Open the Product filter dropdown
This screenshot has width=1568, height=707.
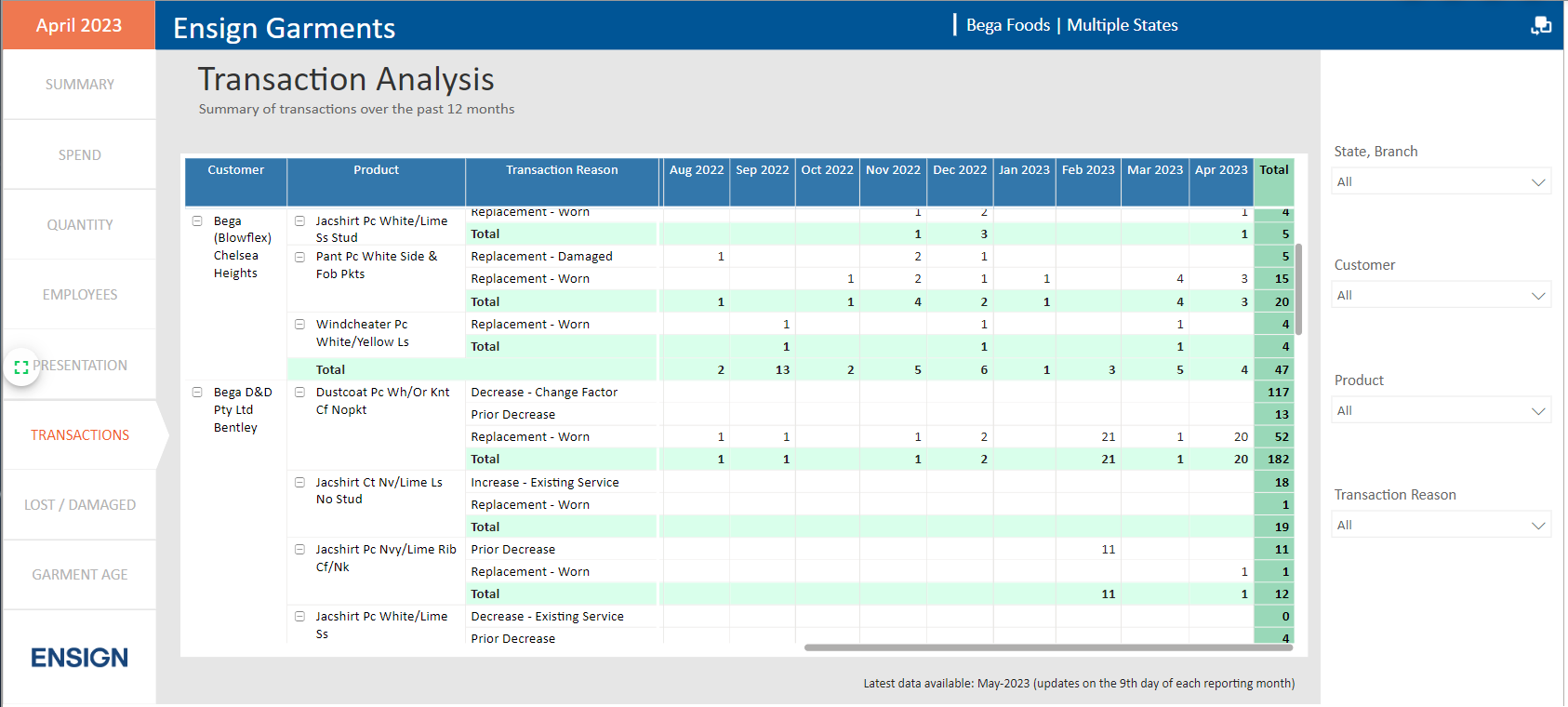[1441, 411]
